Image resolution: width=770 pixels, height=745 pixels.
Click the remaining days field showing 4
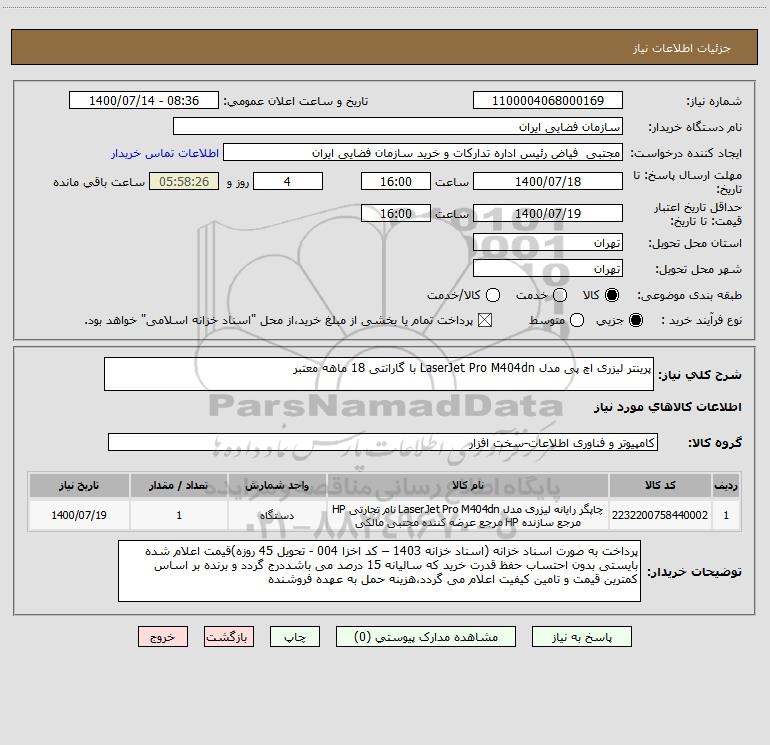(x=288, y=182)
